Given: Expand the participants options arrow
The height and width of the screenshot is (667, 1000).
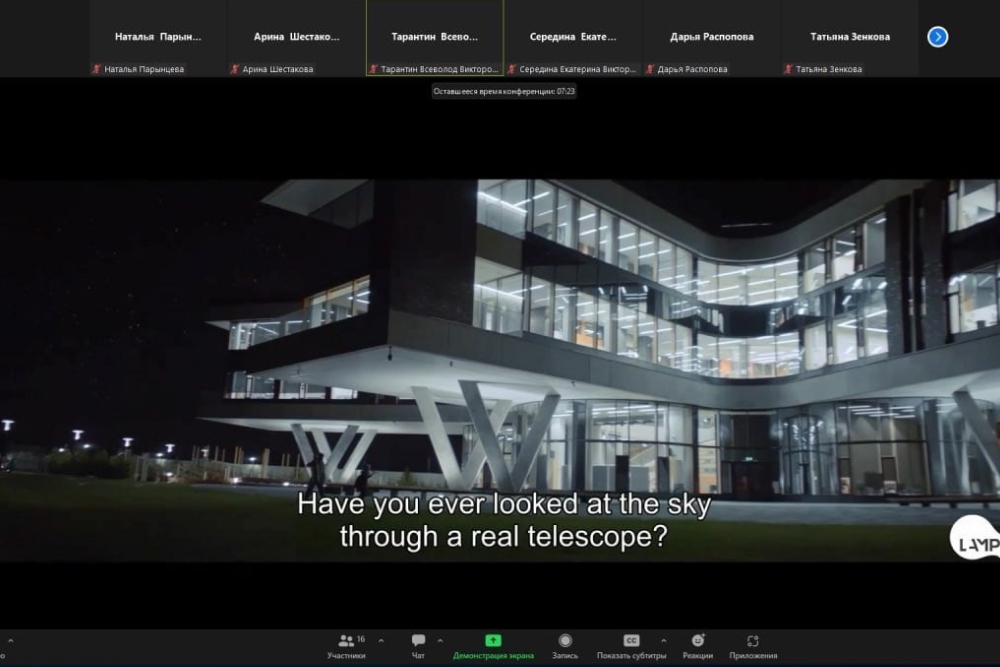Looking at the screenshot, I should pos(381,641).
